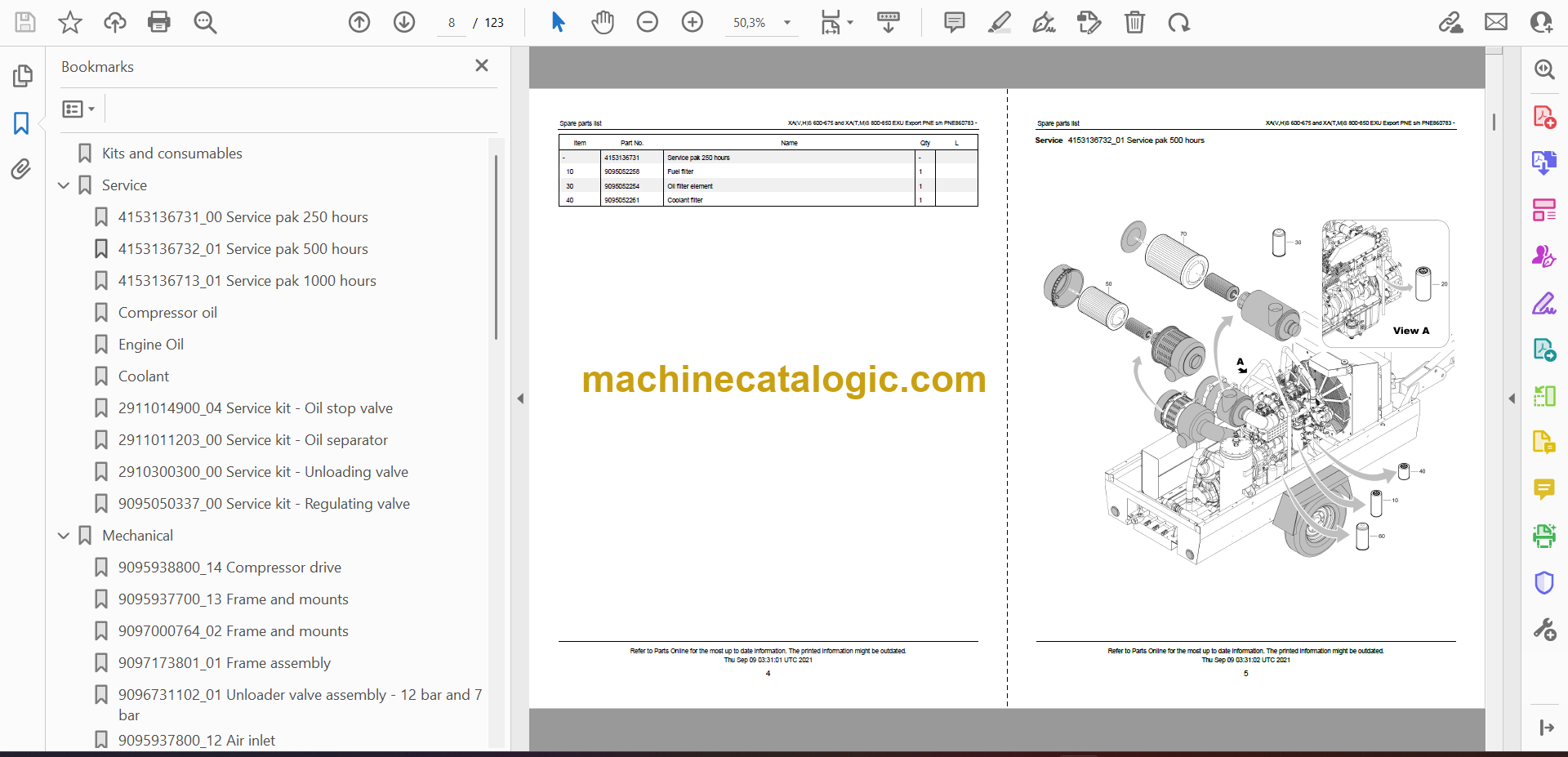Click the stamp tool icon
The width and height of the screenshot is (1568, 757).
(x=1089, y=22)
